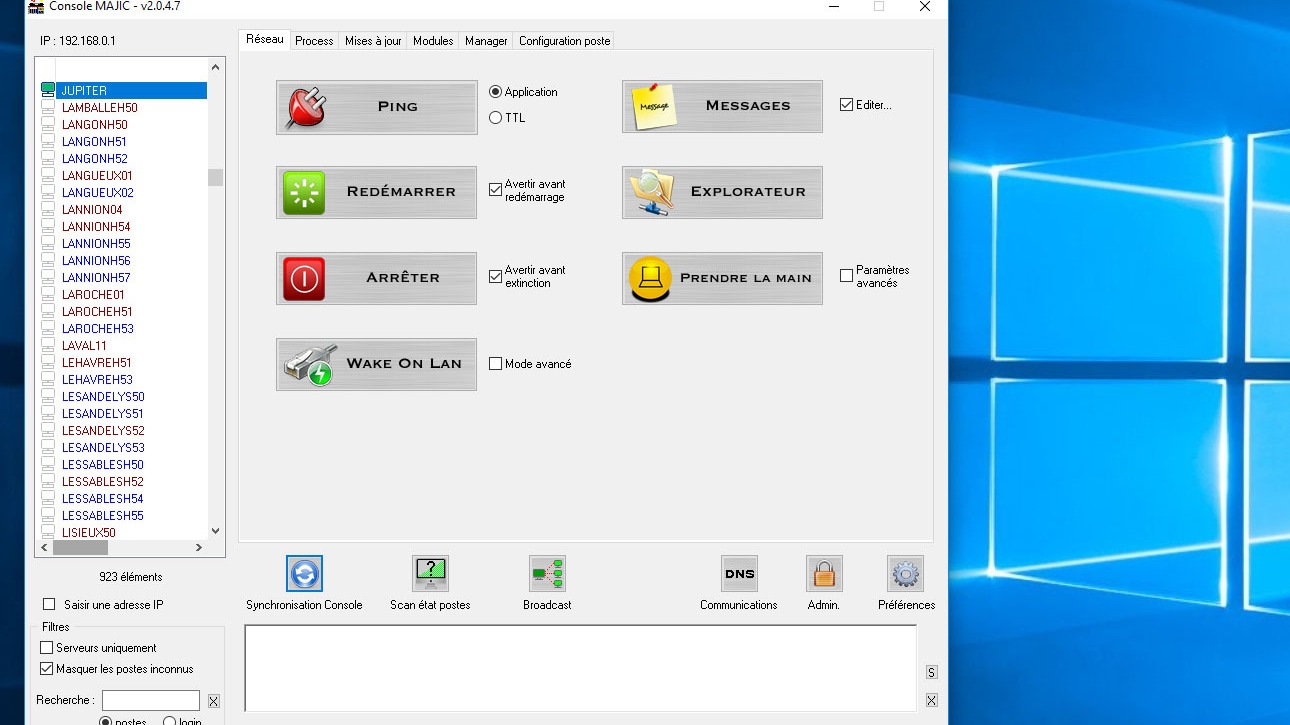Click the Prendre la main button
The height and width of the screenshot is (725, 1290).
click(722, 278)
